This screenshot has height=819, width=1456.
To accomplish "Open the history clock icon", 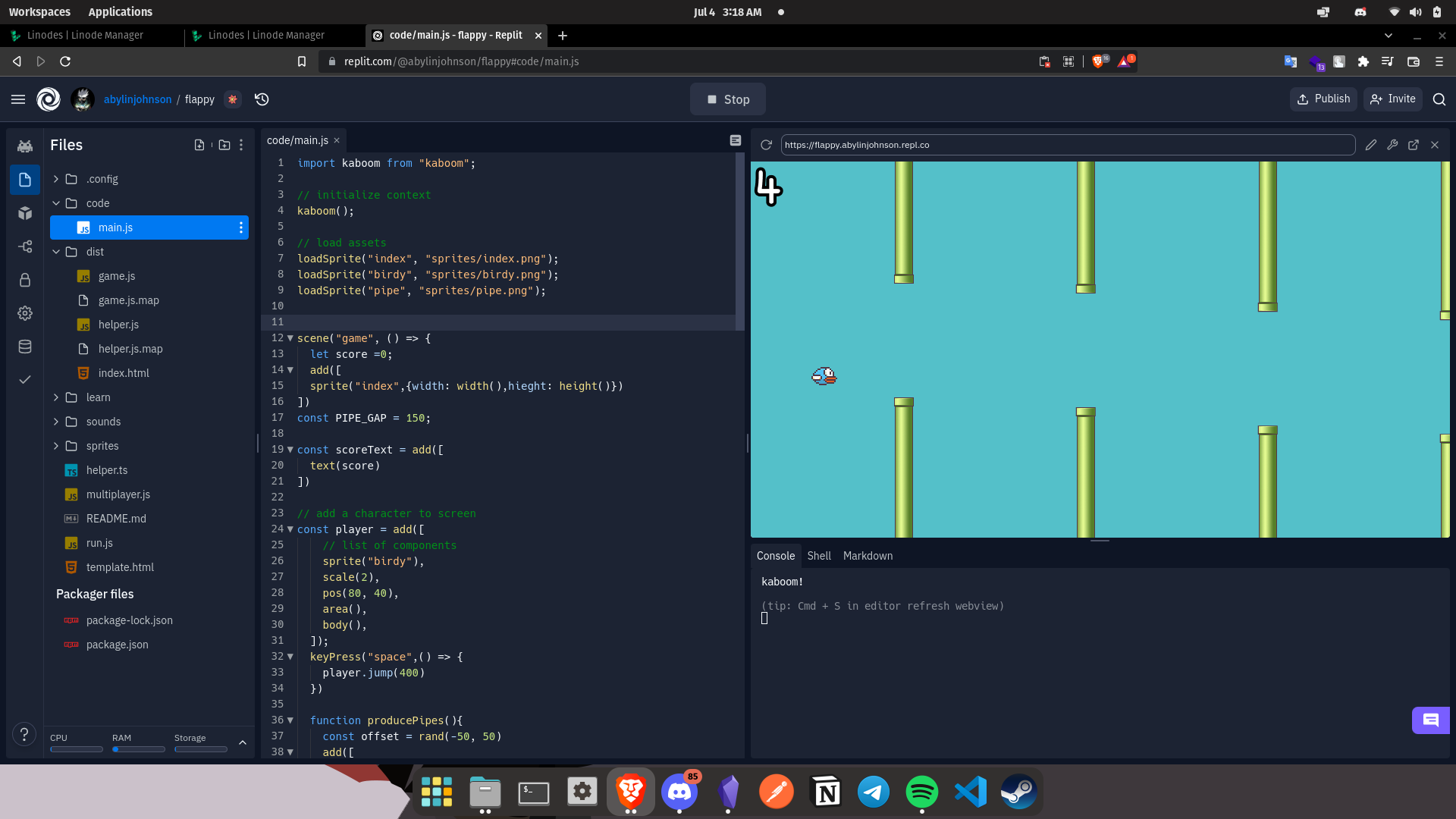I will (x=262, y=99).
